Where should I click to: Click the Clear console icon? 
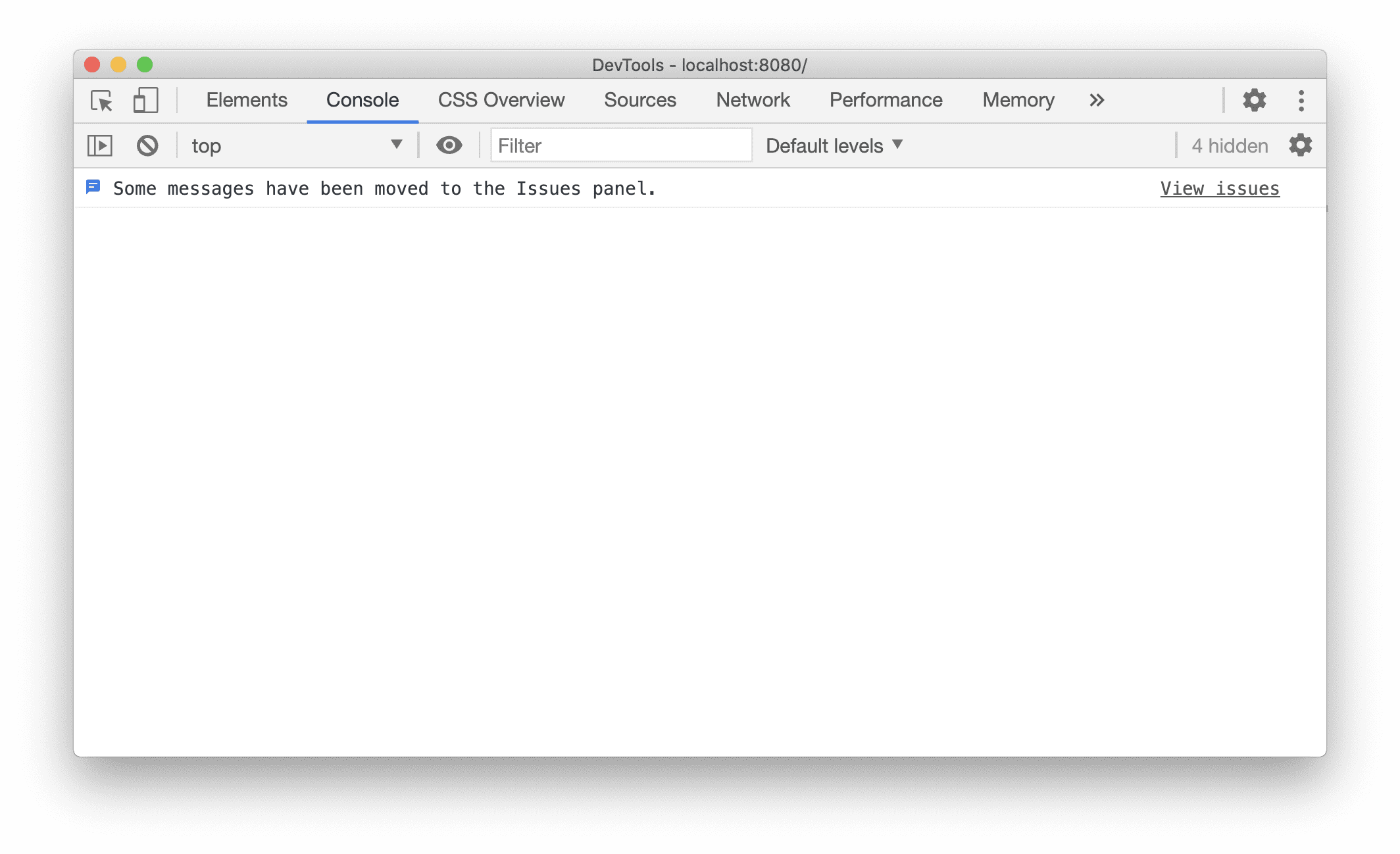147,145
